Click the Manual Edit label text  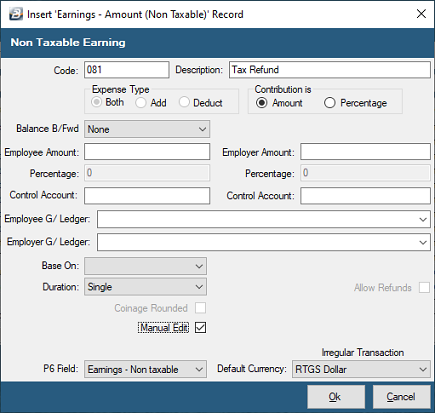click(163, 328)
